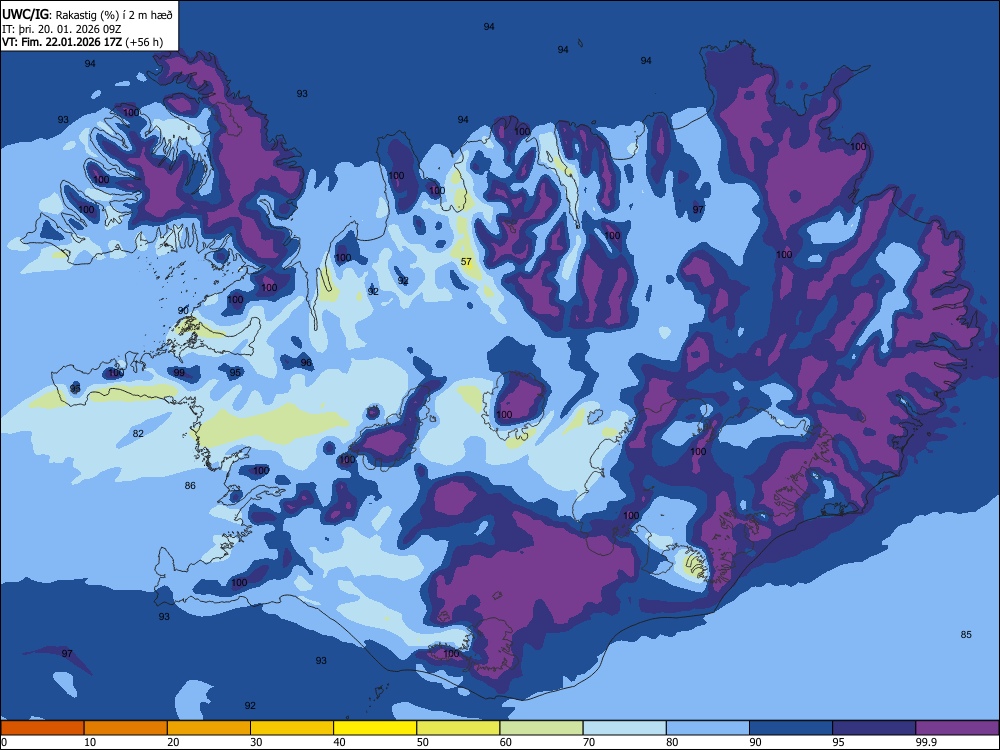Click the '80' legend scale label
This screenshot has height=750, width=1000.
point(672,742)
